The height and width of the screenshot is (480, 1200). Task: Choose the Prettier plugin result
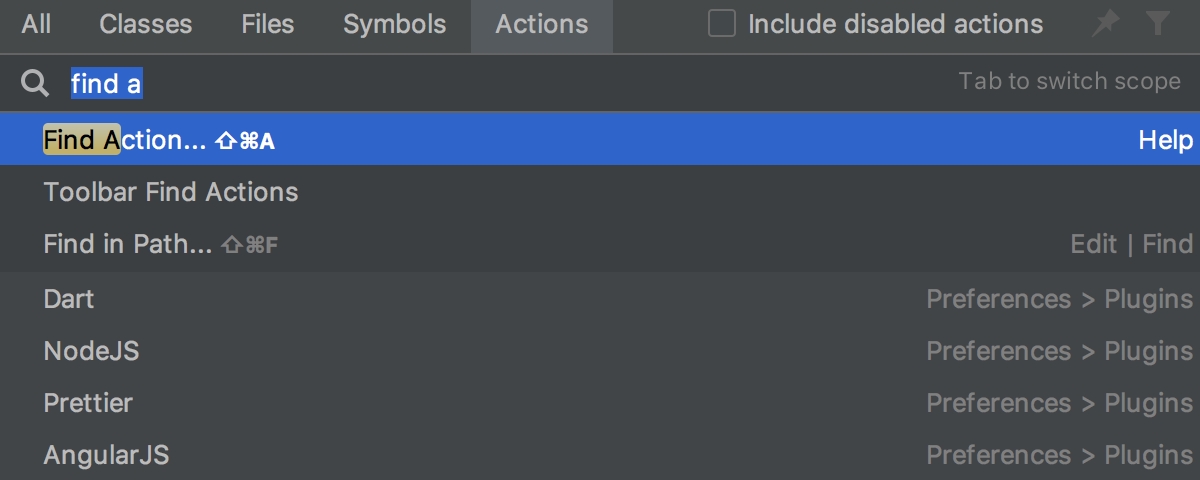[88, 403]
